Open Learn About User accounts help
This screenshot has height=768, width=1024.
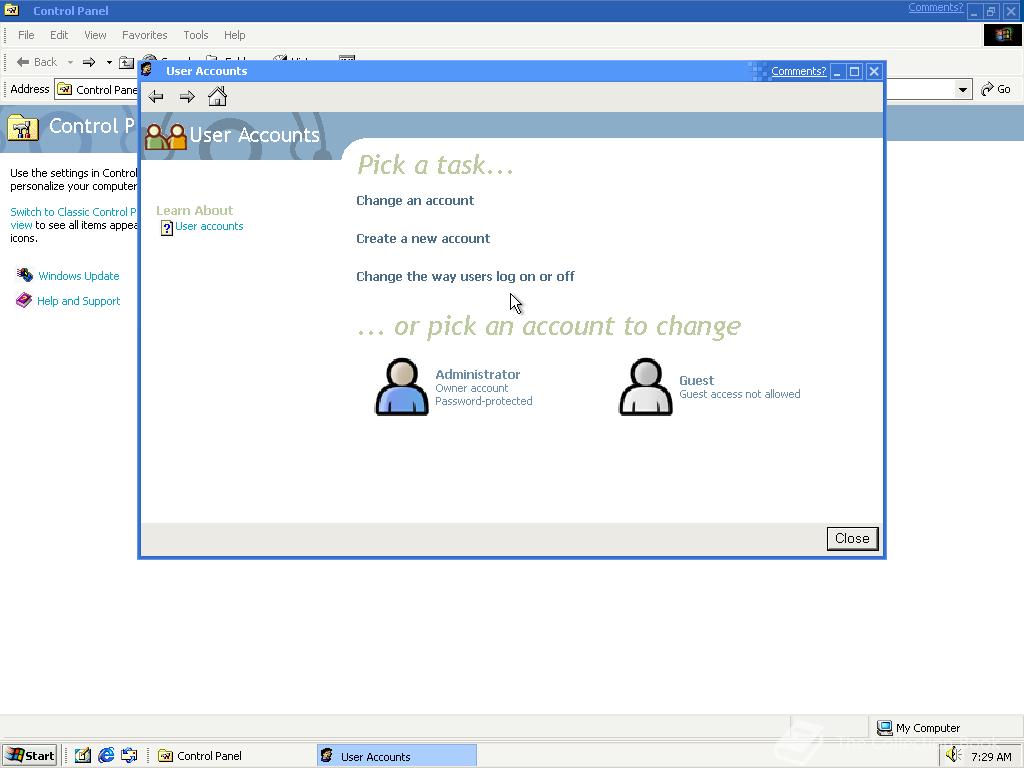209,226
